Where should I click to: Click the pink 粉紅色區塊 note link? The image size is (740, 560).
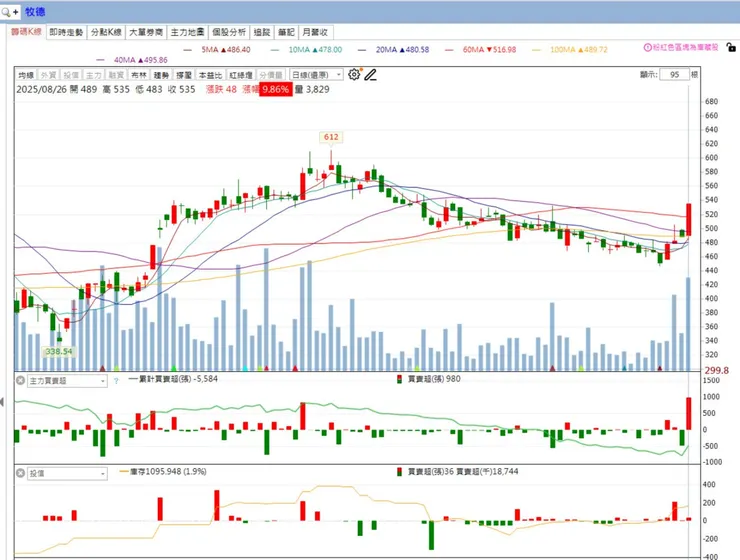click(x=685, y=48)
